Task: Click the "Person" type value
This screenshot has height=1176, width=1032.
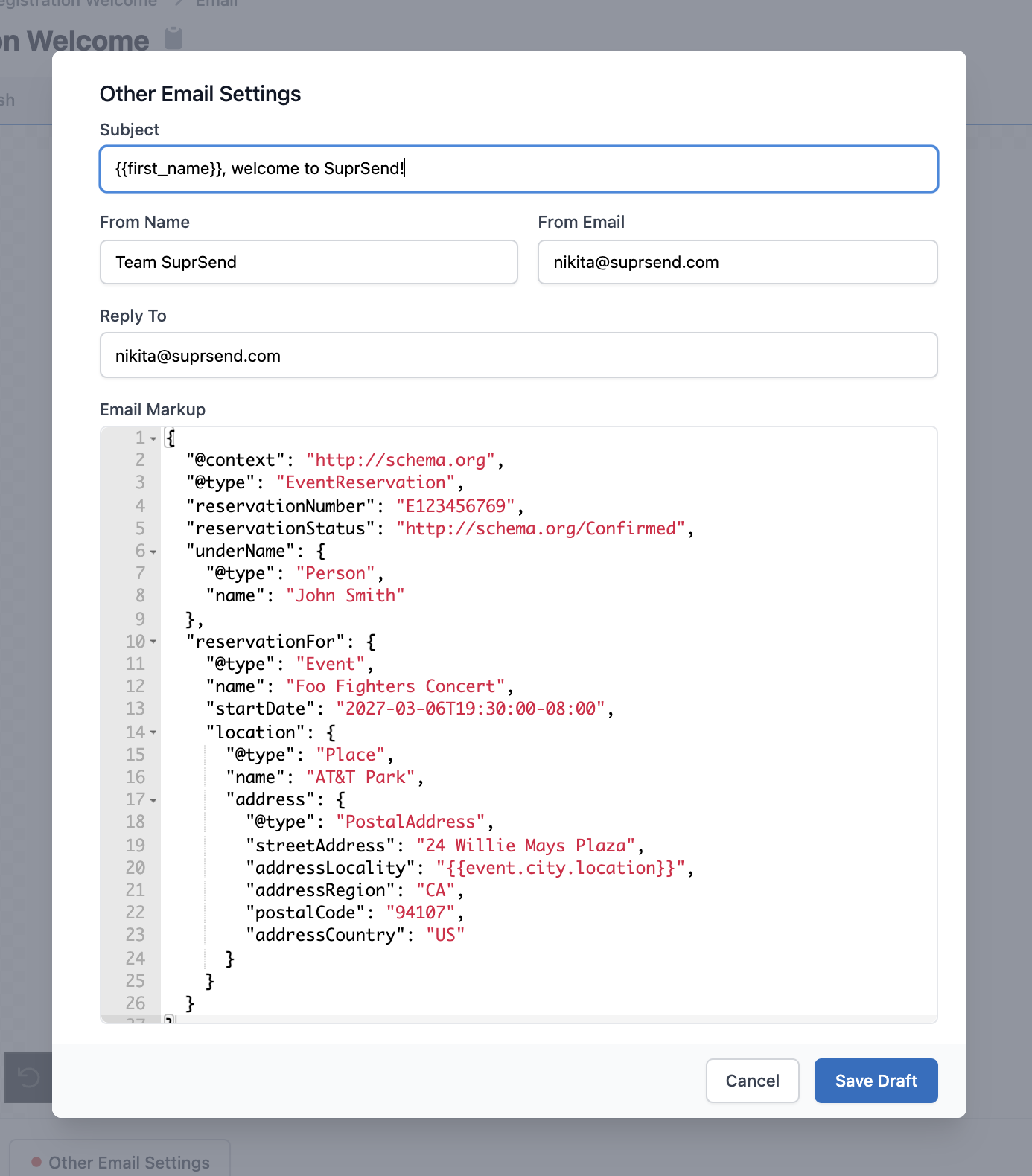Action: click(x=336, y=573)
